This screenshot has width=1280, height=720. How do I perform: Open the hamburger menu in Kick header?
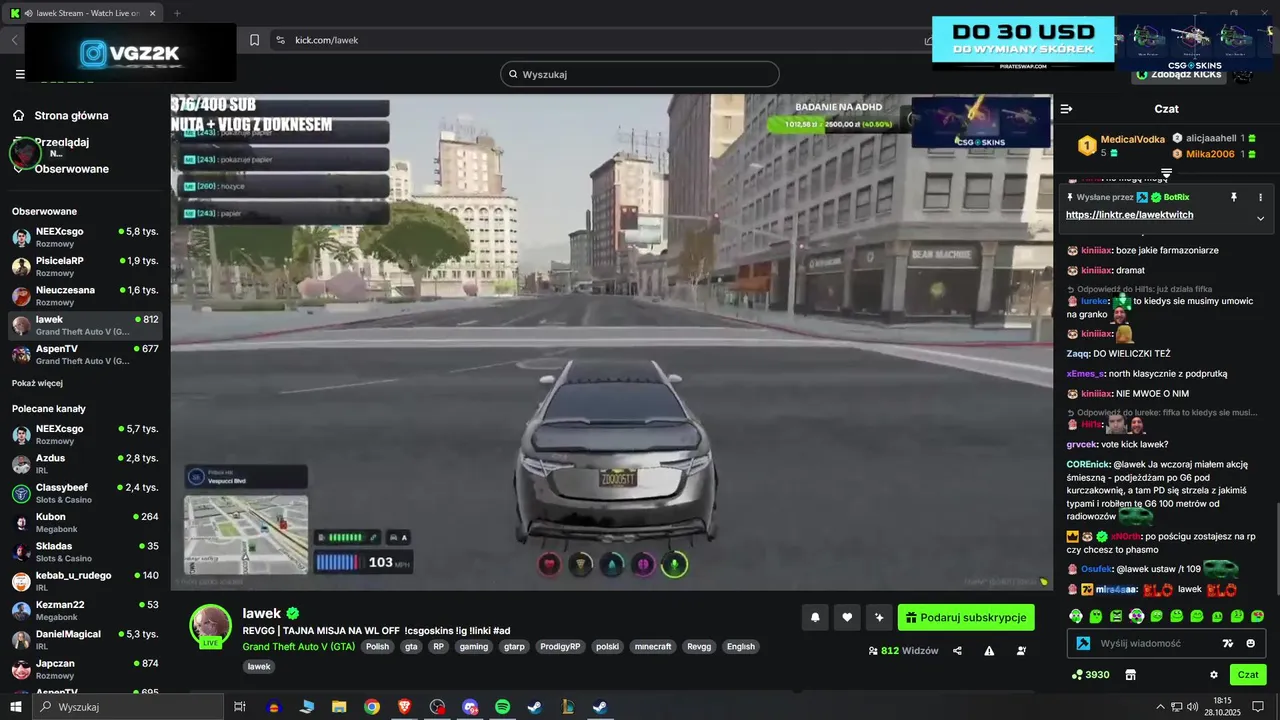[20, 74]
